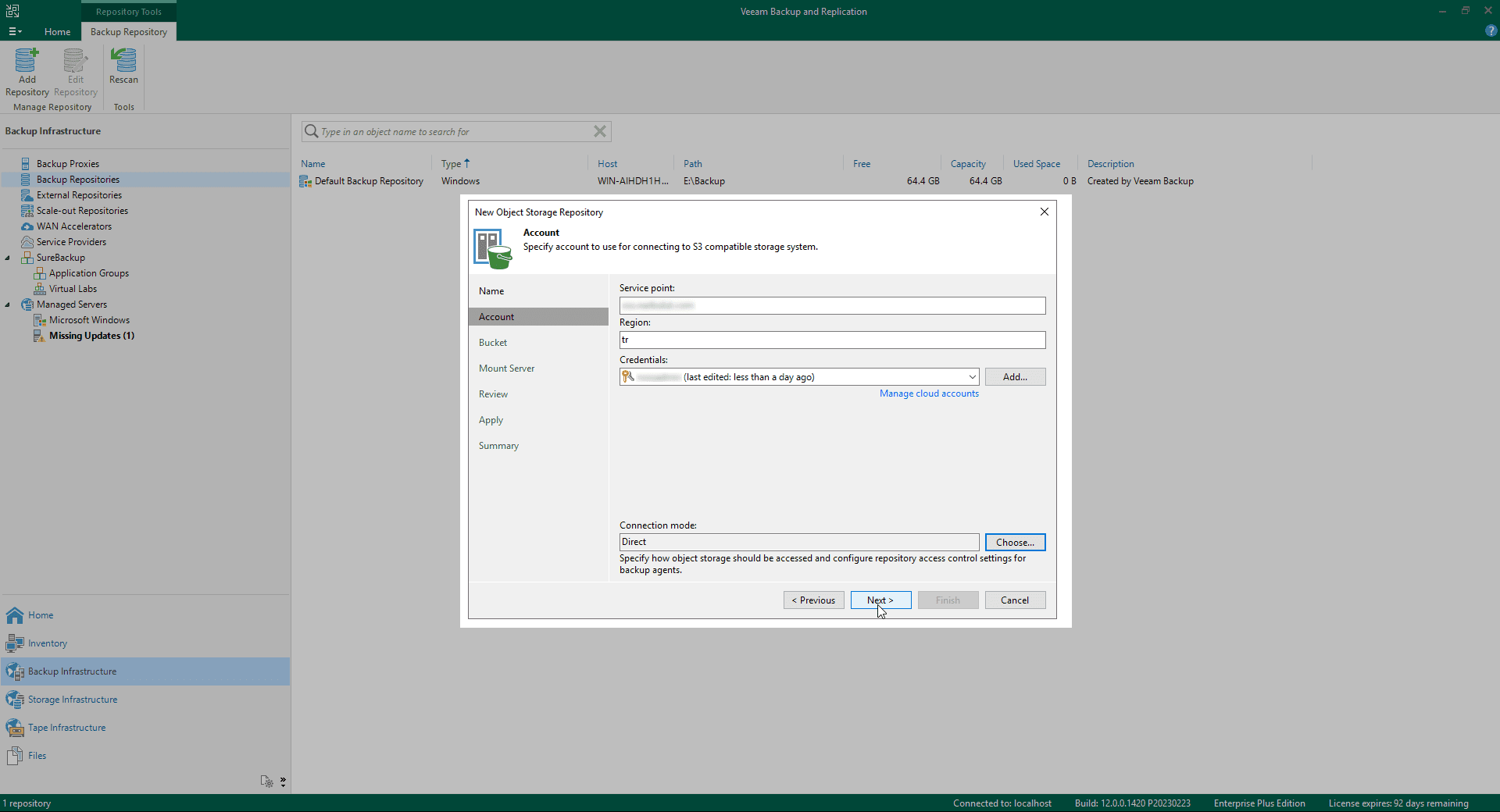The image size is (1500, 812).
Task: Click Choose button for connection mode
Action: 1015,543
